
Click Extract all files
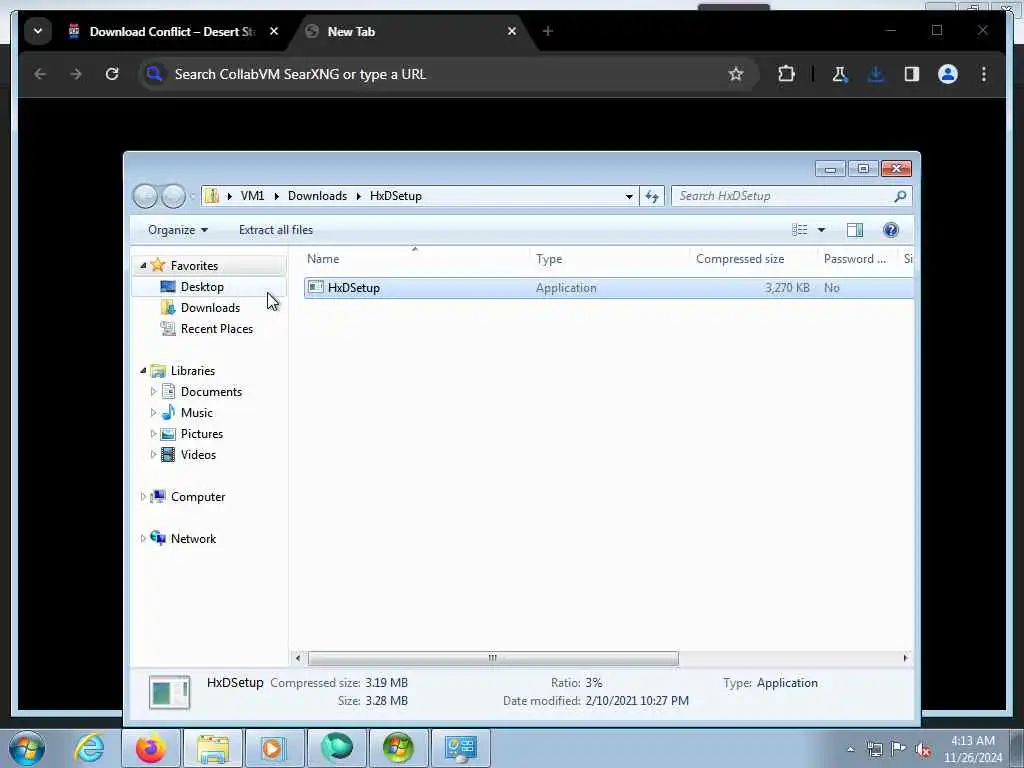point(276,230)
